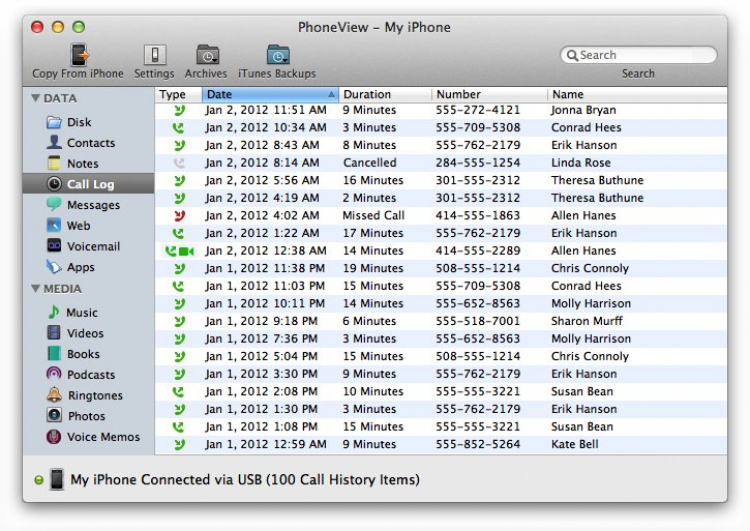This screenshot has height=531, width=750.
Task: Collapse the DATA section triangle
Action: point(35,98)
